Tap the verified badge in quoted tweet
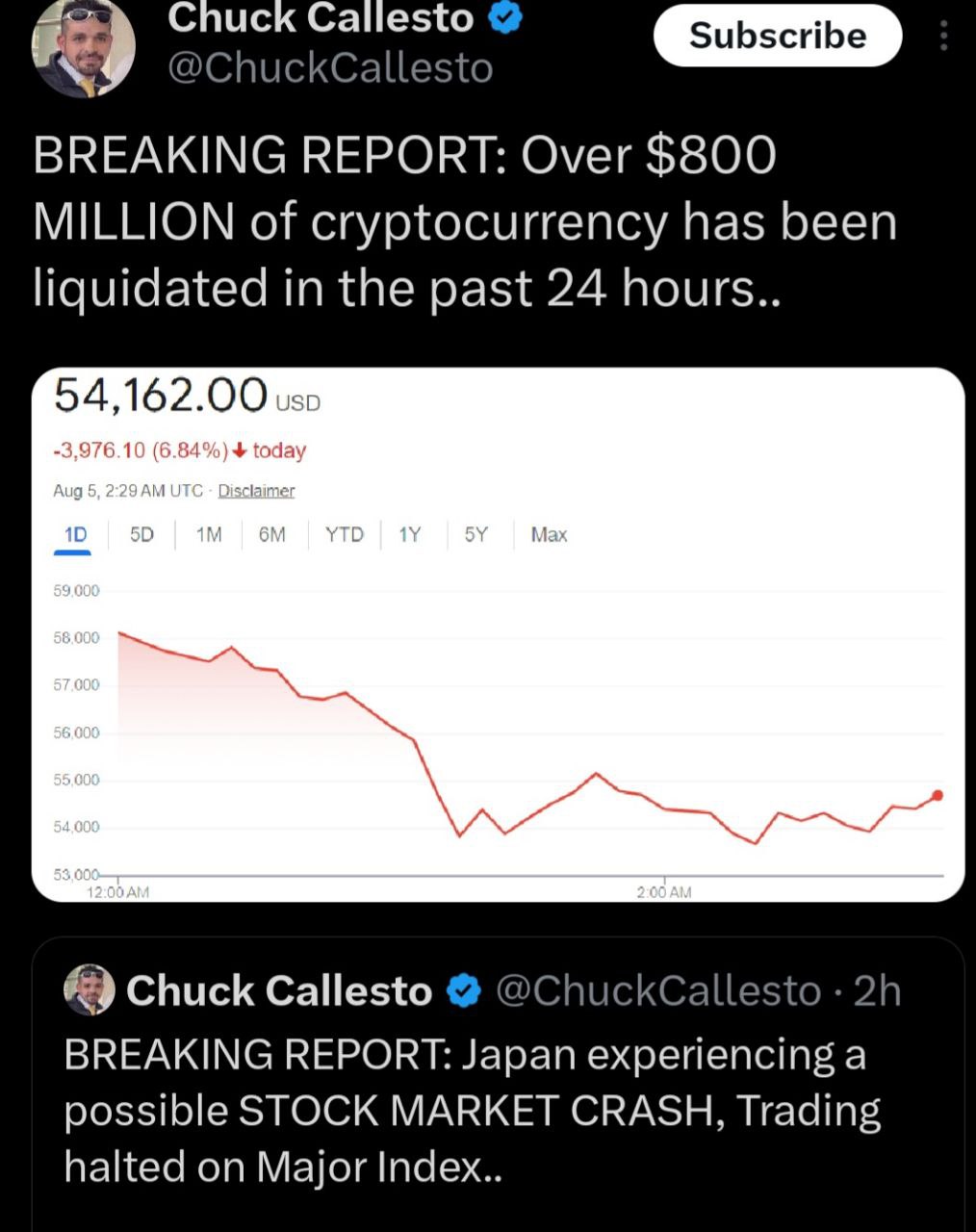The width and height of the screenshot is (976, 1232). [x=465, y=990]
